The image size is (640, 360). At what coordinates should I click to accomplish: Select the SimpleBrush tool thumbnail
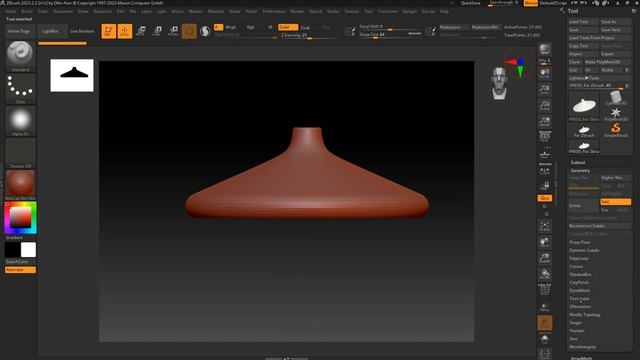click(x=616, y=131)
